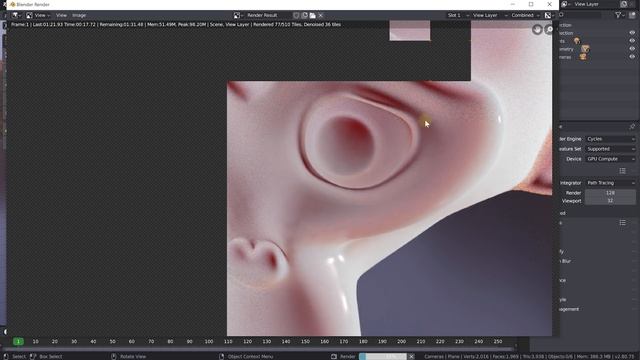Click the Viewport samples field 32

tap(610, 201)
